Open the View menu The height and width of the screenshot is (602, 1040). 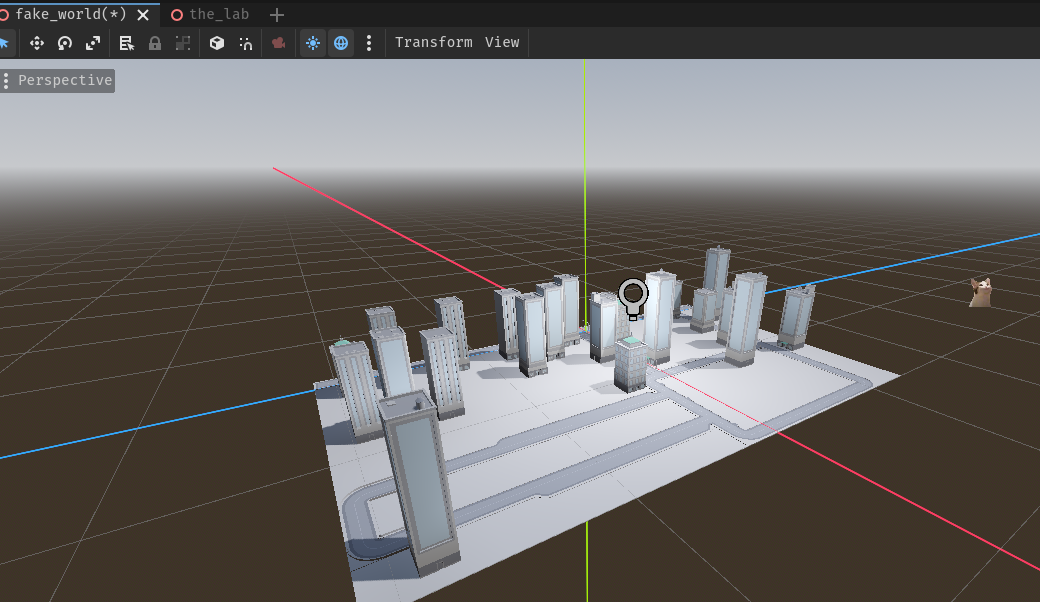coord(502,42)
